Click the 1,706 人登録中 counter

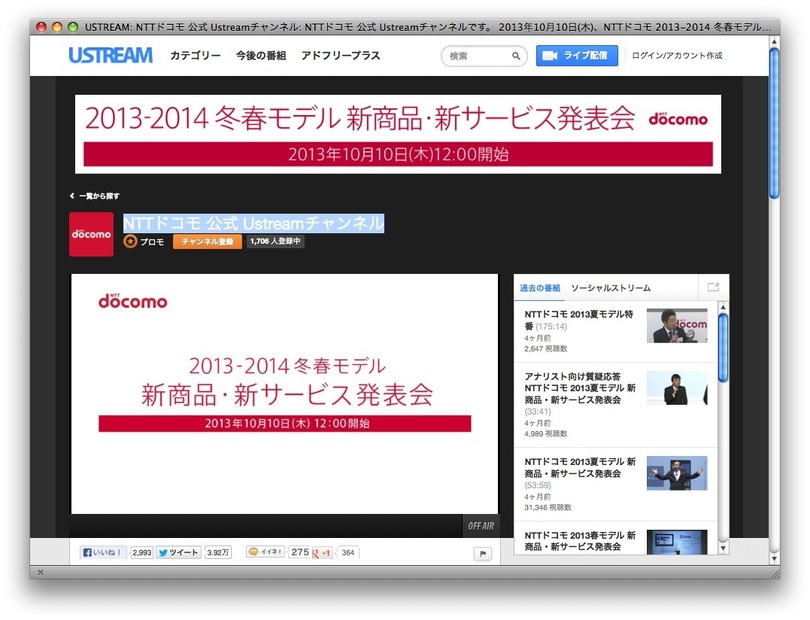tap(275, 241)
